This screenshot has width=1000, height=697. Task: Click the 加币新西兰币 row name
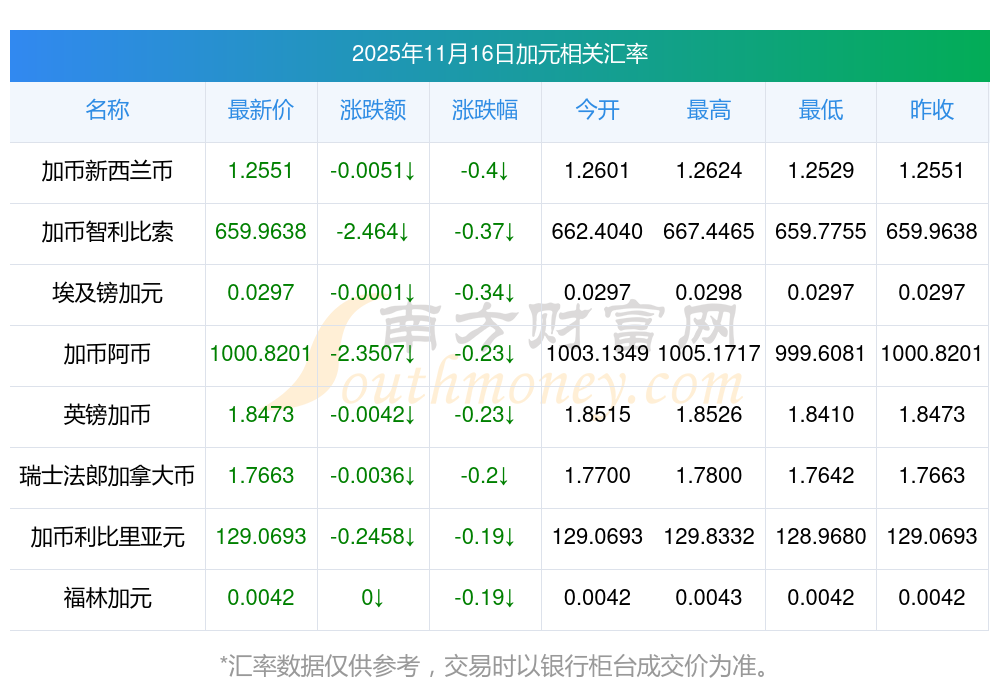(107, 171)
